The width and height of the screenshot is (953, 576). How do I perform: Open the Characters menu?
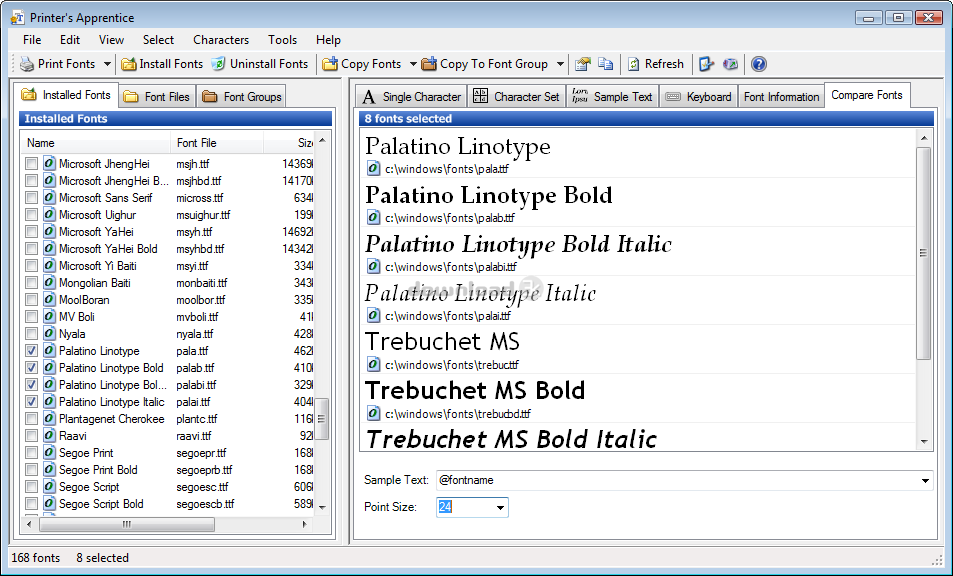click(221, 40)
